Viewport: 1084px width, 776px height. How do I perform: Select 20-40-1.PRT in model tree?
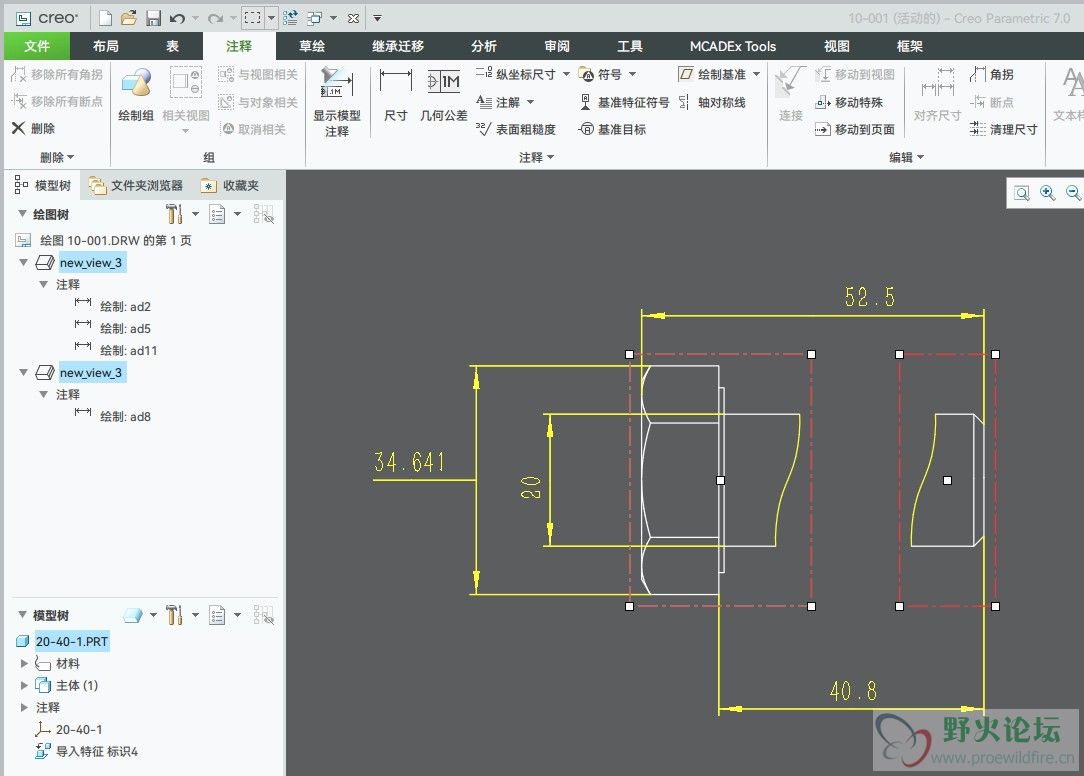72,641
